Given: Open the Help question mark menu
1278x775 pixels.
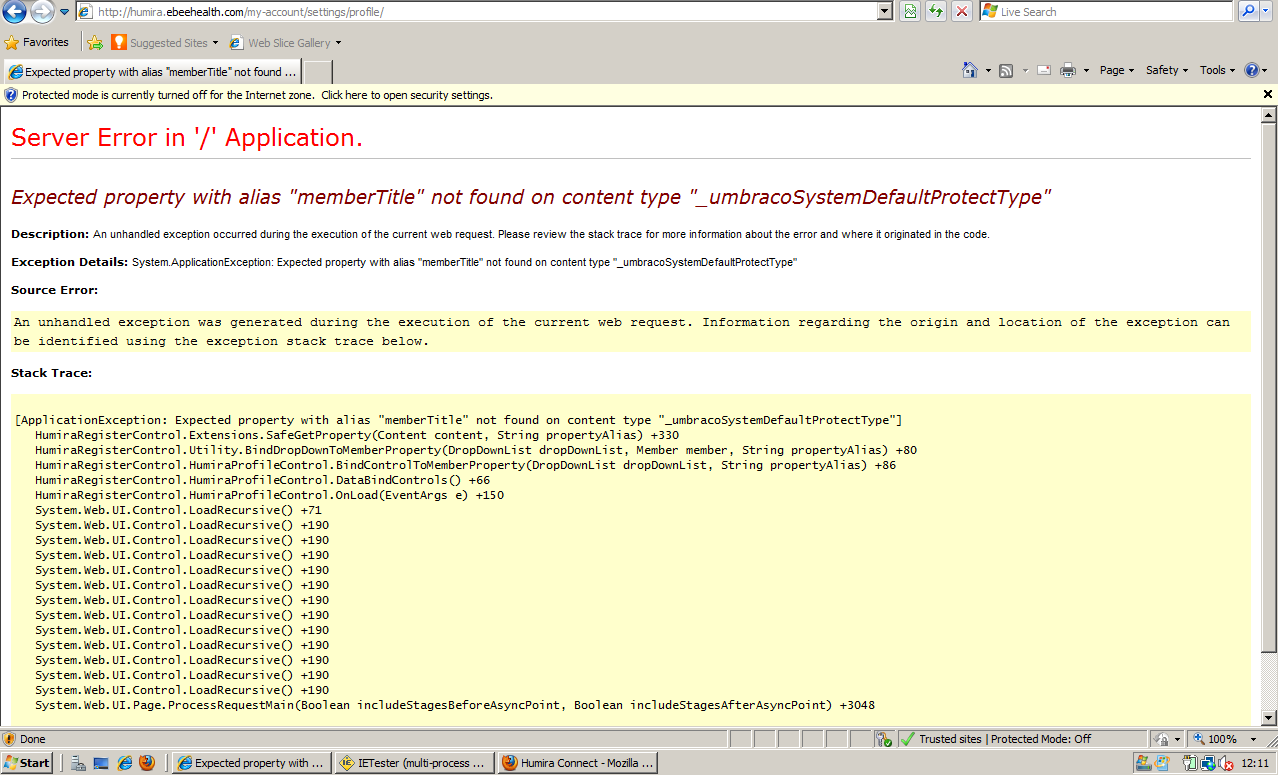Looking at the screenshot, I should click(x=1255, y=70).
